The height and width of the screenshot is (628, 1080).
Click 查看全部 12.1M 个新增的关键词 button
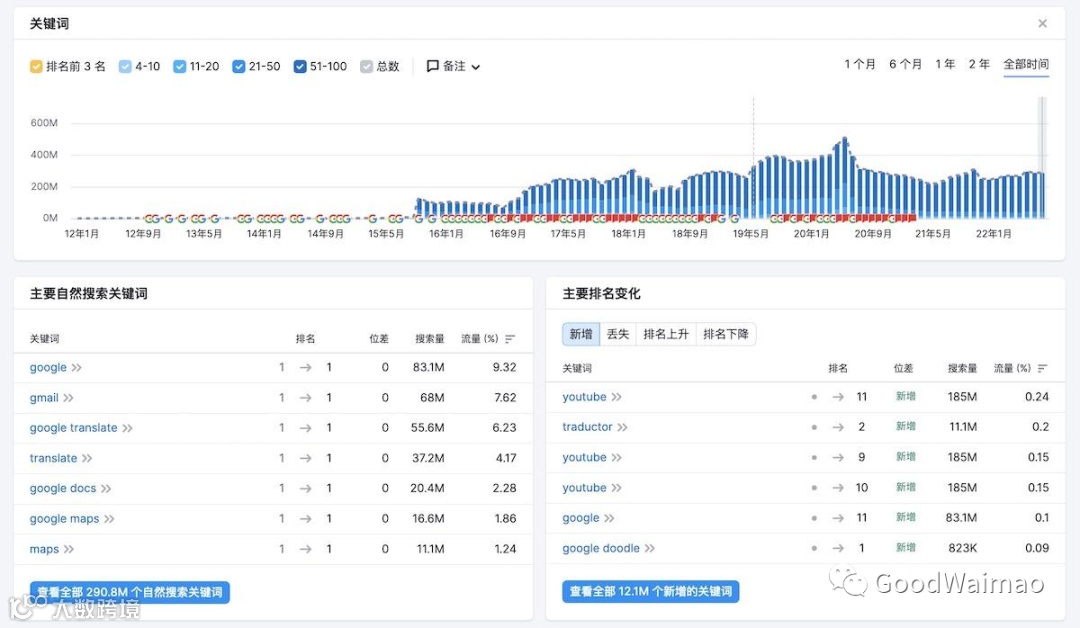[x=650, y=592]
